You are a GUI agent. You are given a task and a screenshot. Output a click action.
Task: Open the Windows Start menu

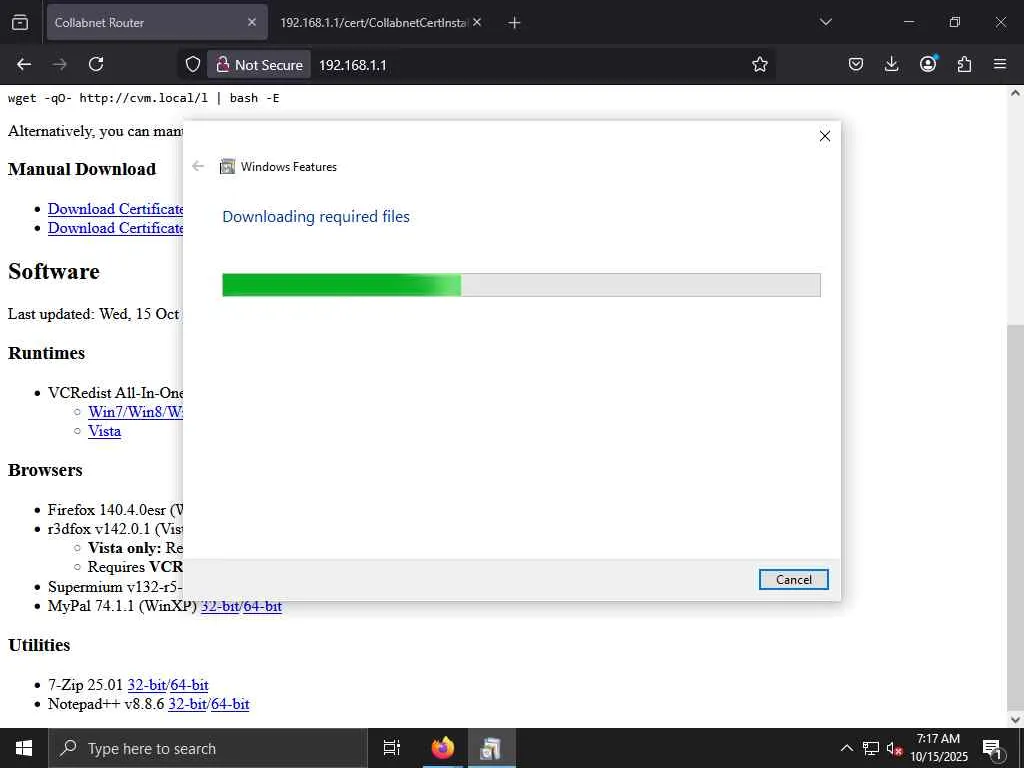point(24,748)
